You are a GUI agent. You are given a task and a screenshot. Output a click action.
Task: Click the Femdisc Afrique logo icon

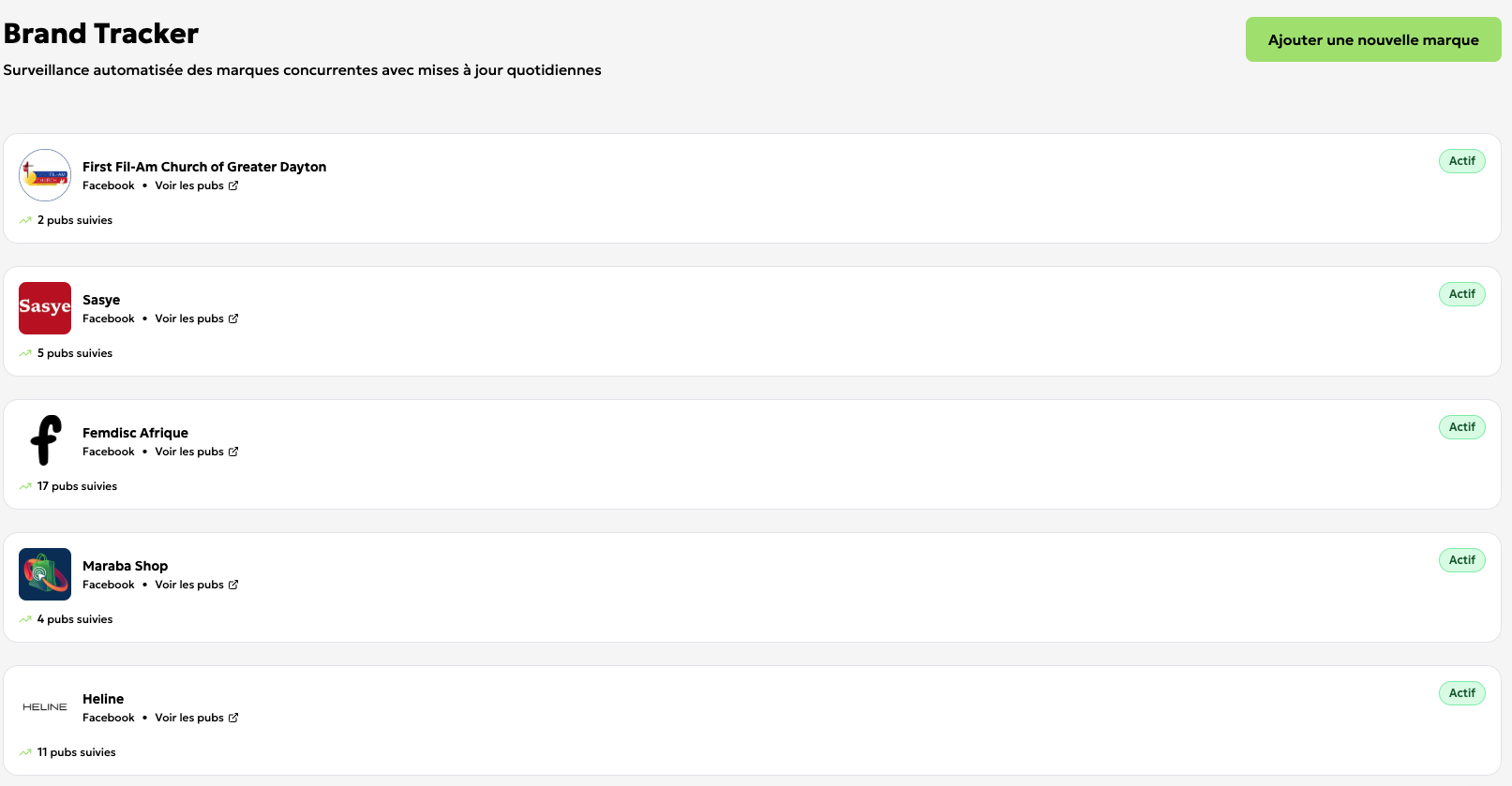click(45, 440)
